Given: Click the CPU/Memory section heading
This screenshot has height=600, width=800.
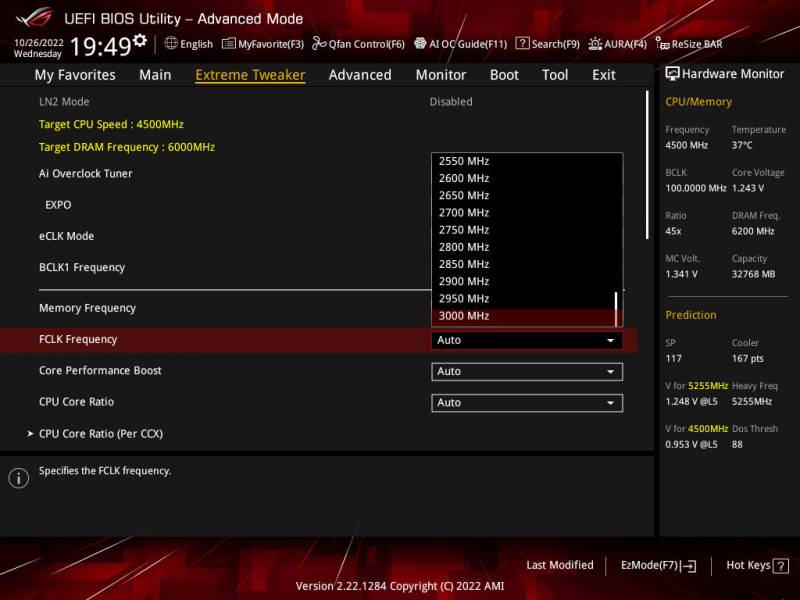Looking at the screenshot, I should (x=698, y=102).
